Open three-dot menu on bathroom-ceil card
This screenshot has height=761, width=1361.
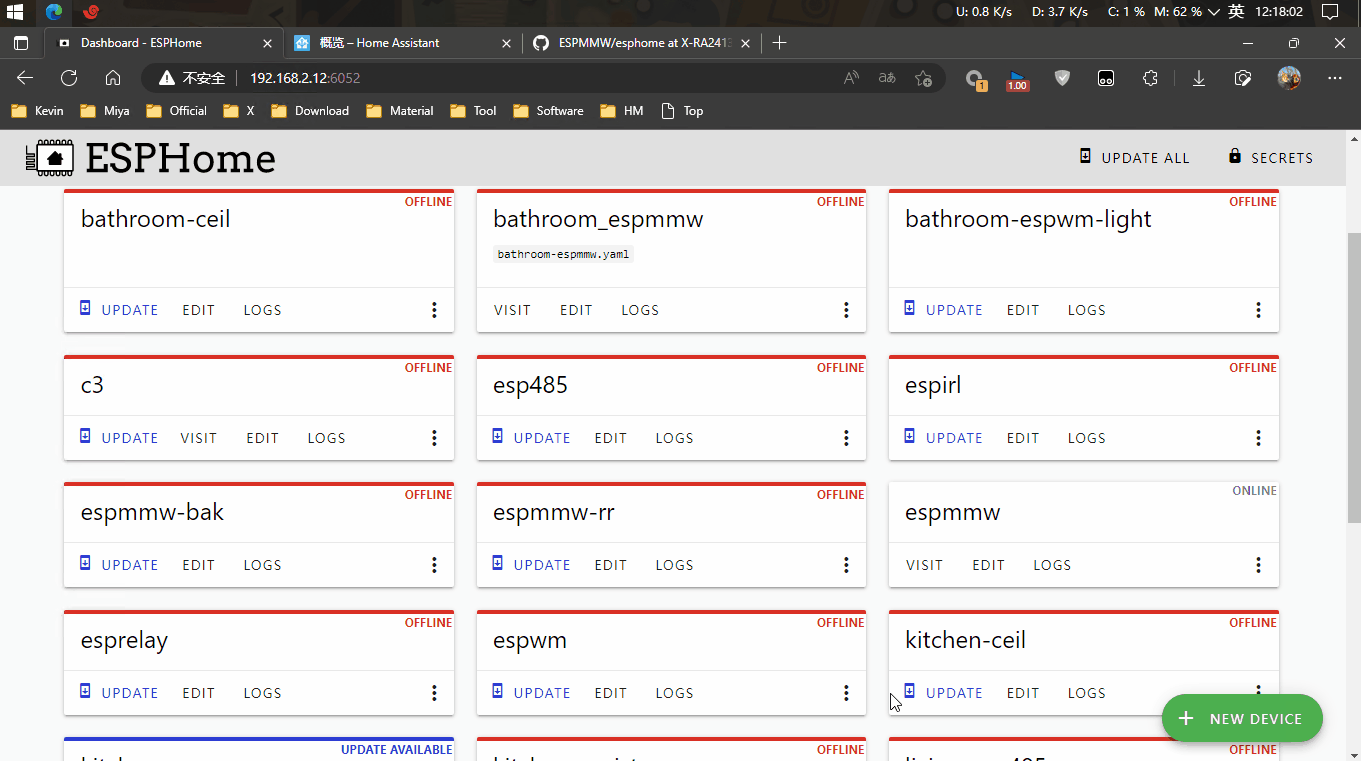click(x=434, y=310)
